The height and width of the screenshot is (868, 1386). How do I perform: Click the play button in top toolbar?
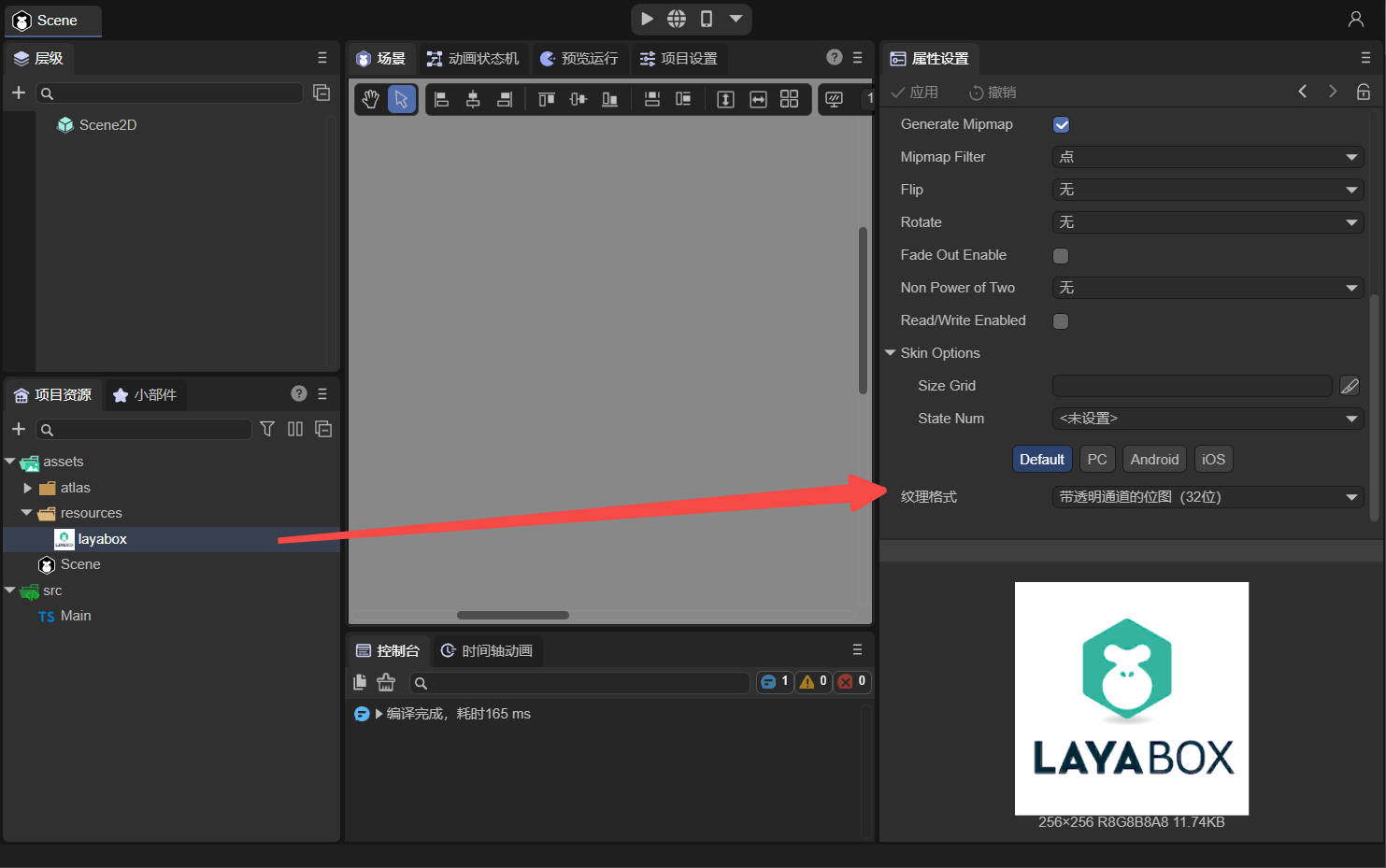click(x=647, y=19)
